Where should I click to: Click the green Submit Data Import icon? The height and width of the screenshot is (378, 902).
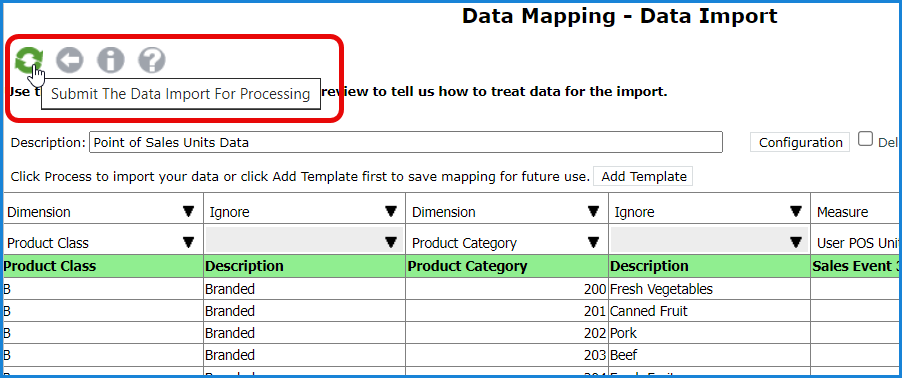29,60
